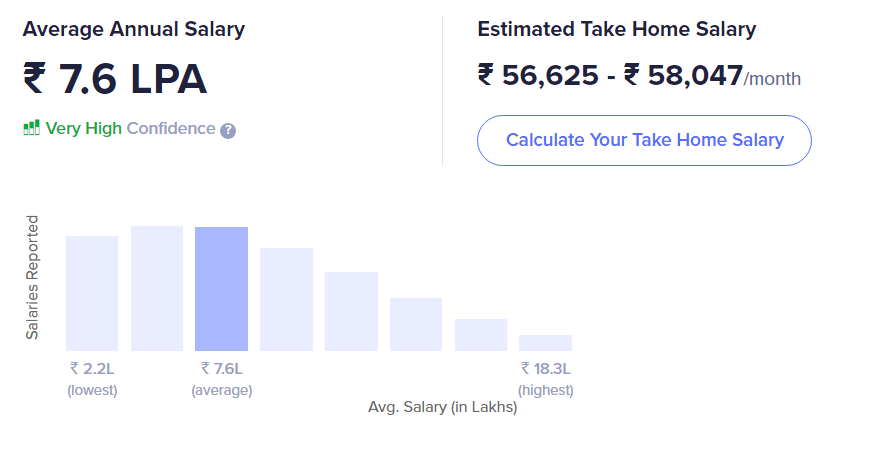Select the highlighted average salary bar
Viewport: 883px width, 457px height.
221,289
